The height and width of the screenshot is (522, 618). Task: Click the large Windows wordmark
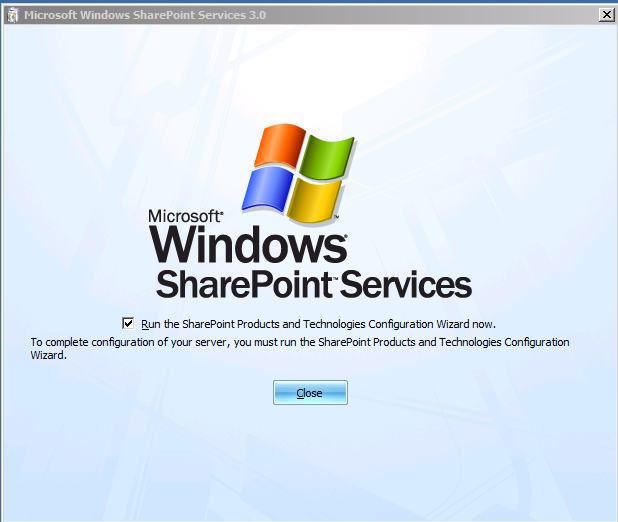point(248,245)
